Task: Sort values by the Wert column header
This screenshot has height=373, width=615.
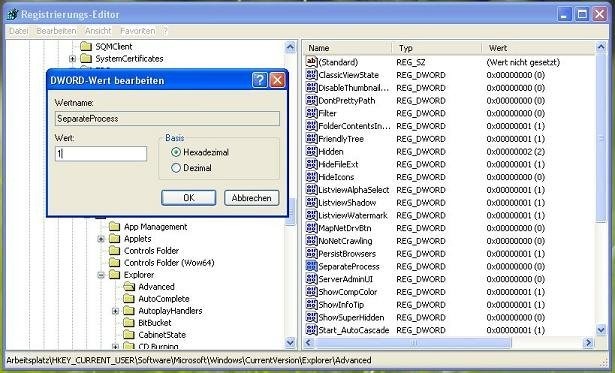Action: (x=538, y=48)
